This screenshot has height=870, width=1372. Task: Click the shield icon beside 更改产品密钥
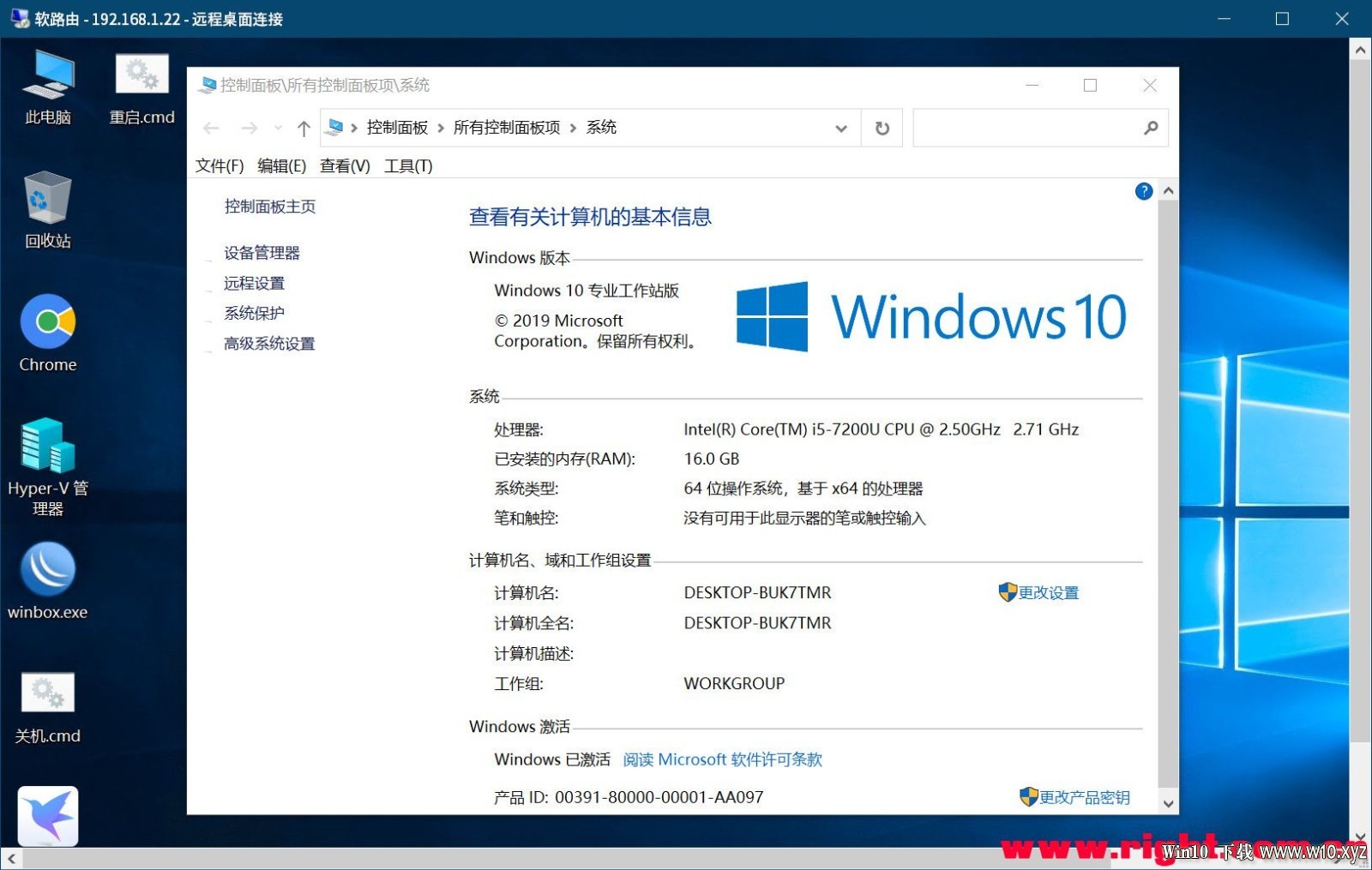point(1029,797)
